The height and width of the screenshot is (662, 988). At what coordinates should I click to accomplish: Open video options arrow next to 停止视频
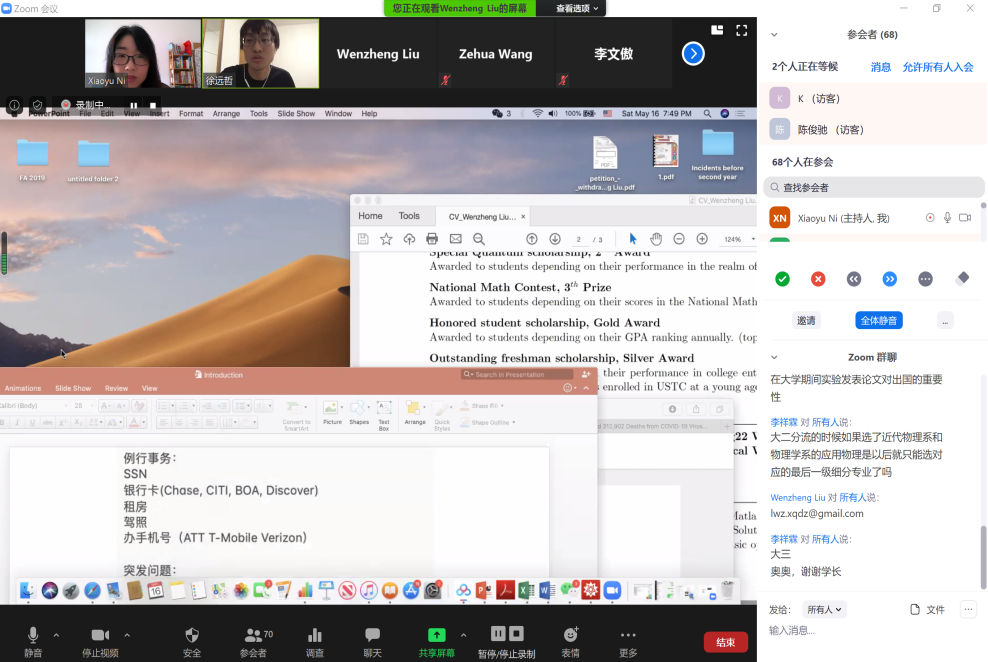(127, 636)
